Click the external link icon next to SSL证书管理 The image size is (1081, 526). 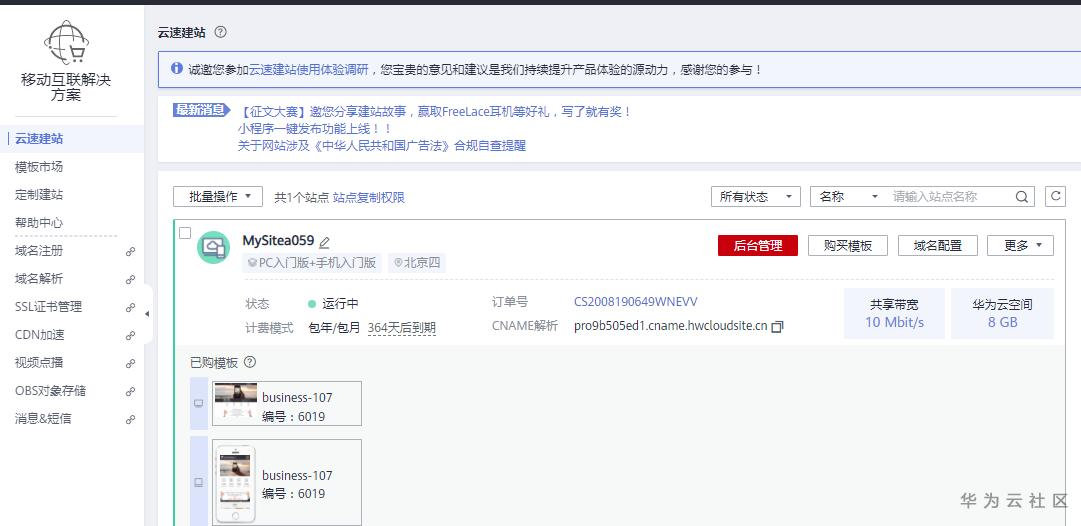(130, 307)
